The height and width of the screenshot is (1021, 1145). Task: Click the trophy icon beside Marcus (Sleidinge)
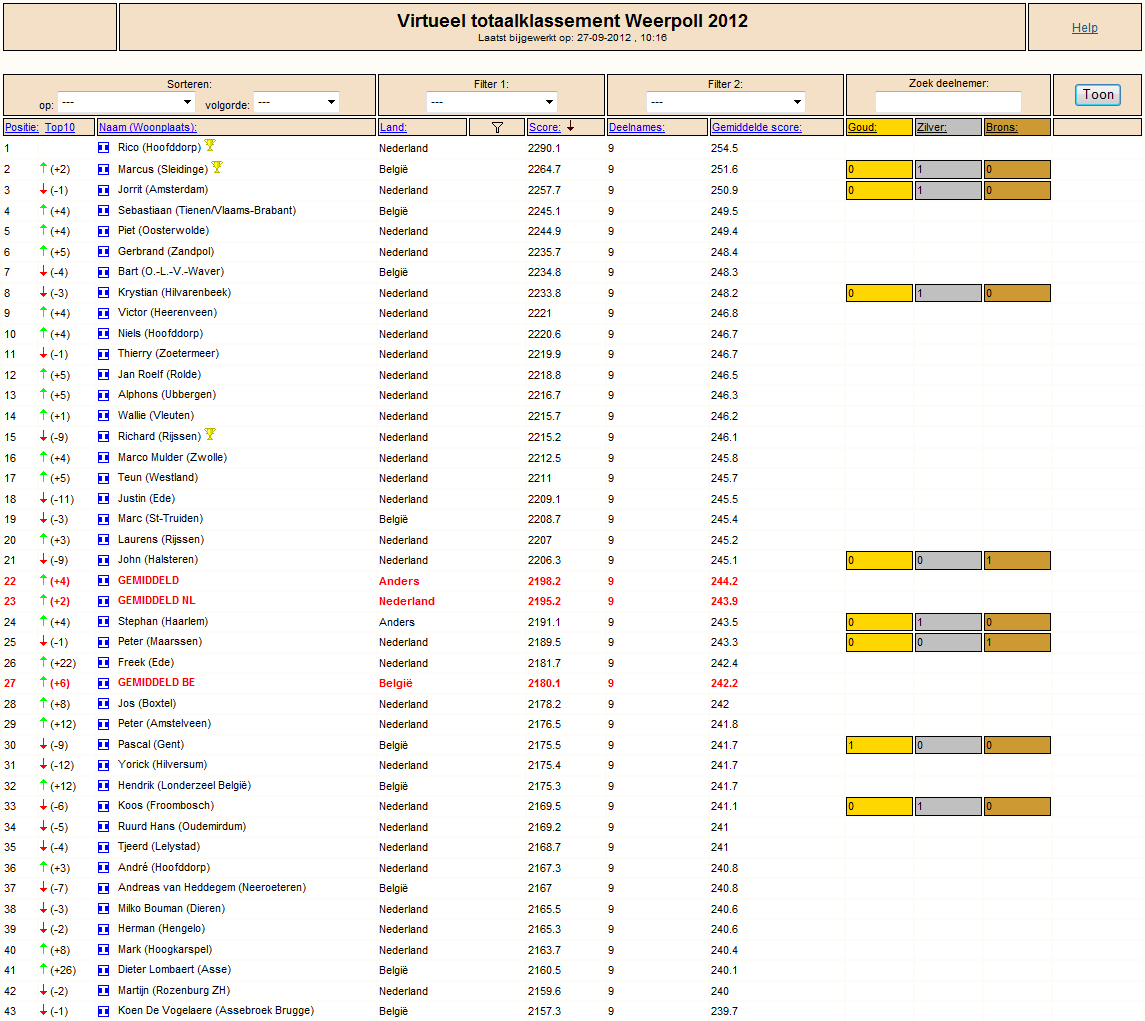[217, 167]
